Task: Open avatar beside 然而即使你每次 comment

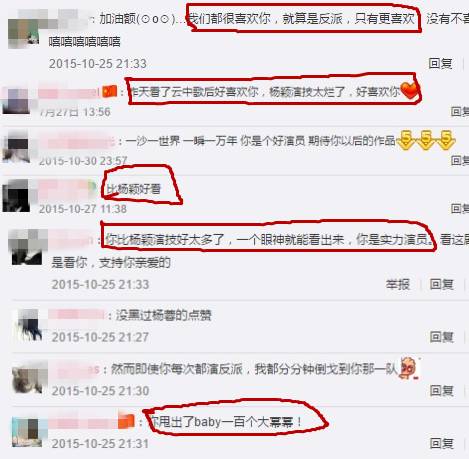Action: click(x=27, y=377)
